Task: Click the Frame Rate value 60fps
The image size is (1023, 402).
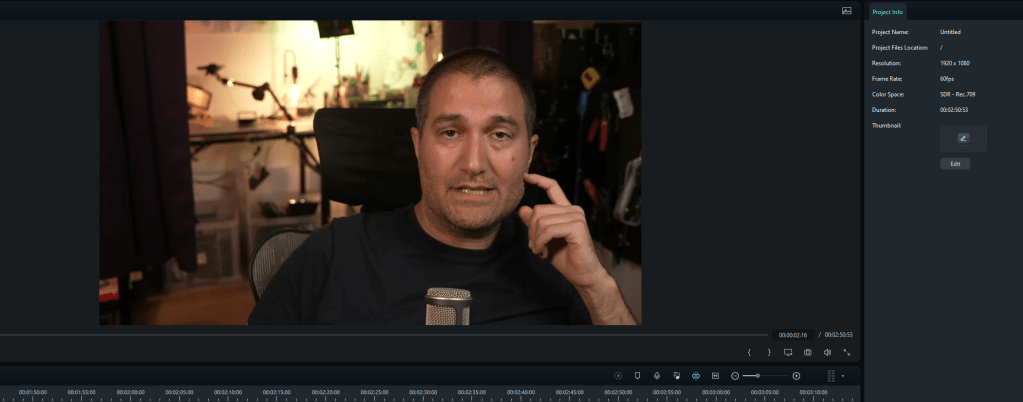Action: coord(947,79)
